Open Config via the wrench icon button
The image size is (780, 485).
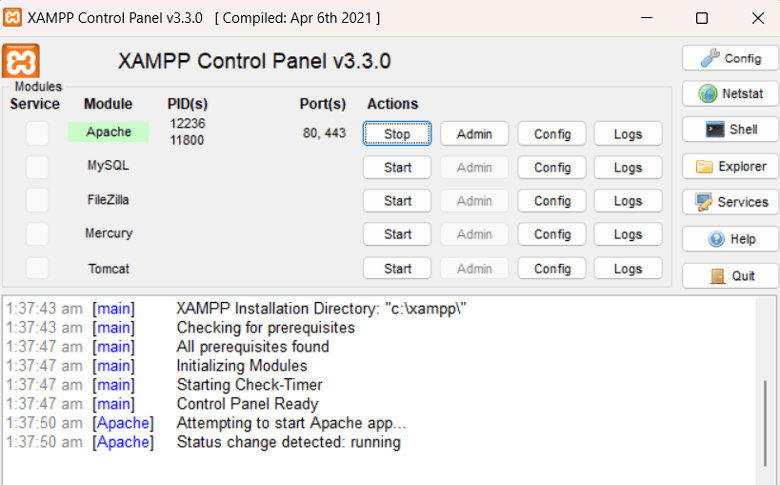tap(730, 58)
